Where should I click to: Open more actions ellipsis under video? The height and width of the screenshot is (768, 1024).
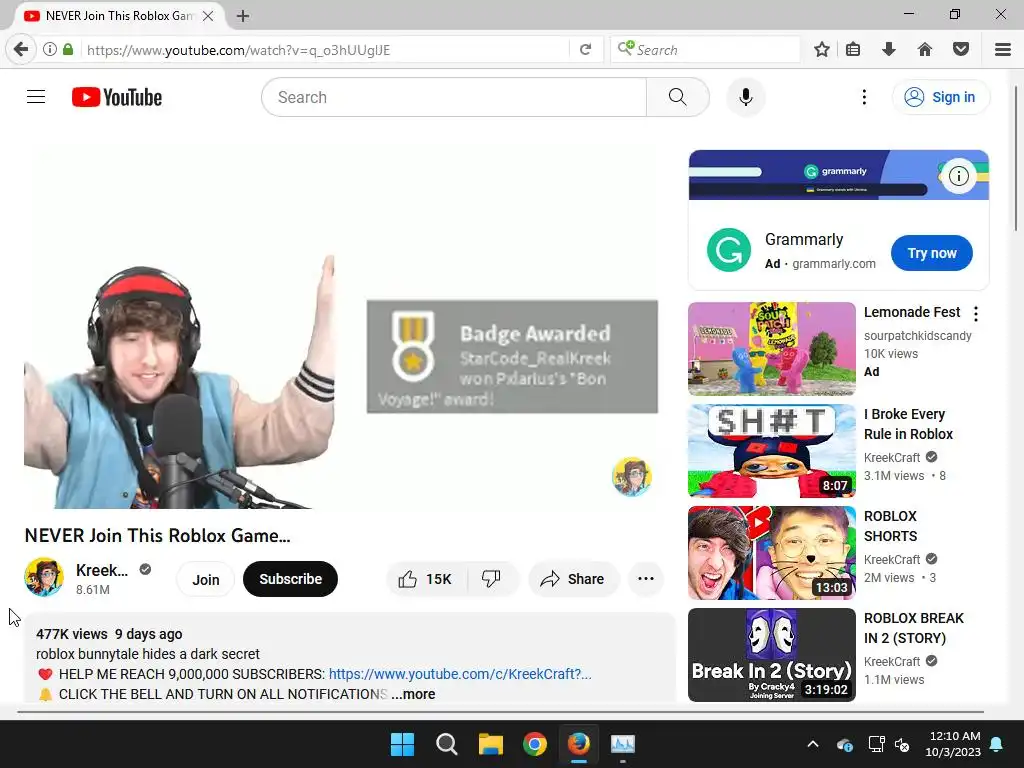pos(646,579)
